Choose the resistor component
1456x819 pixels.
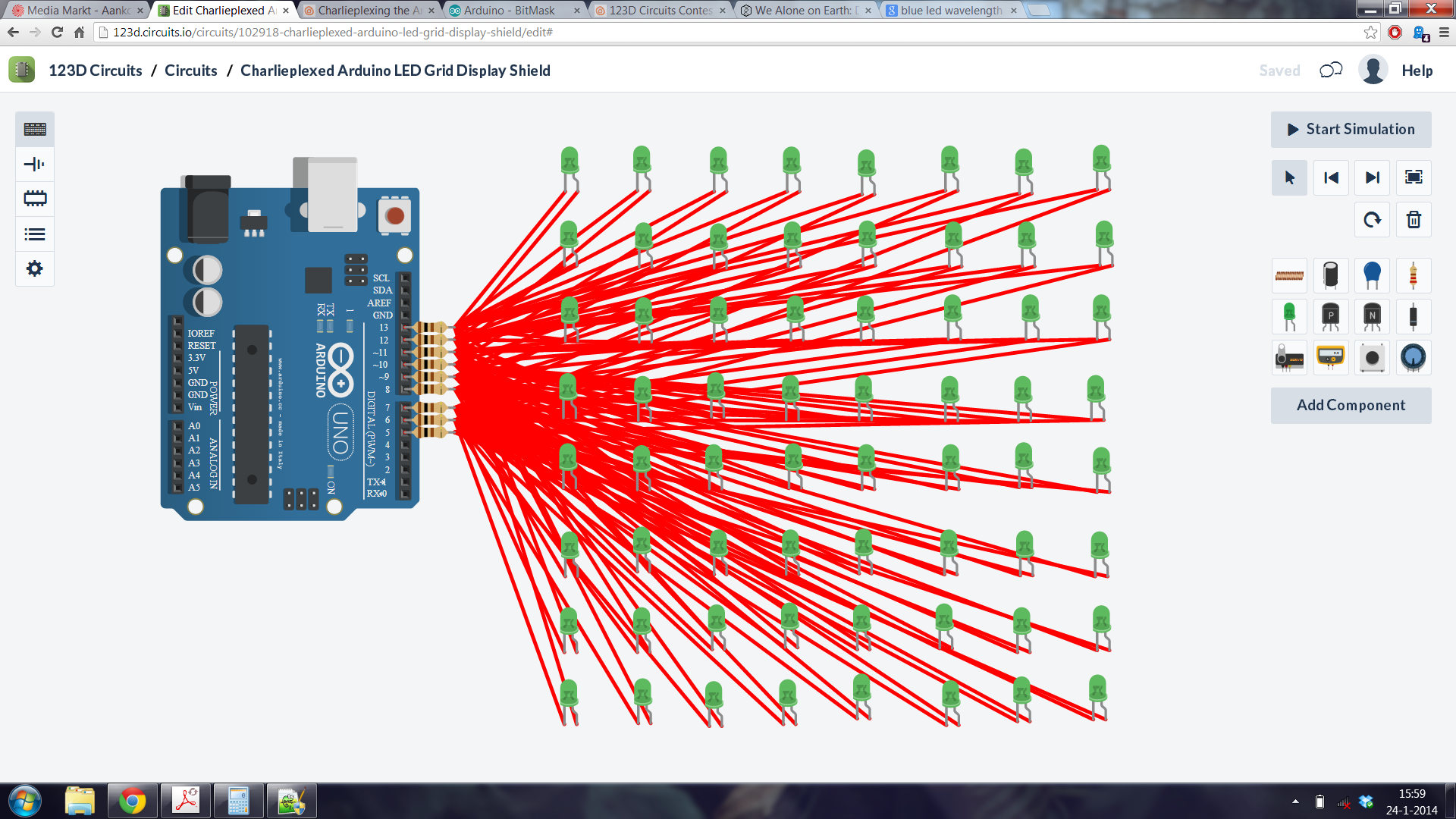(1413, 275)
